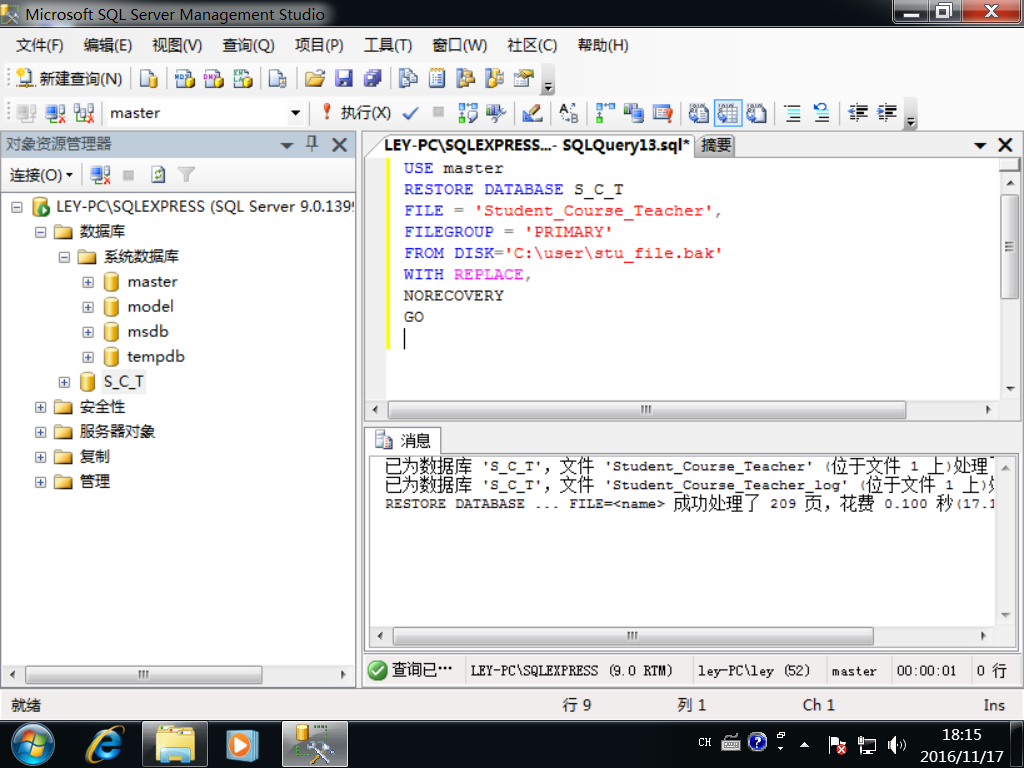Image resolution: width=1024 pixels, height=768 pixels.
Task: Select Results to Text mode
Action: 698,113
